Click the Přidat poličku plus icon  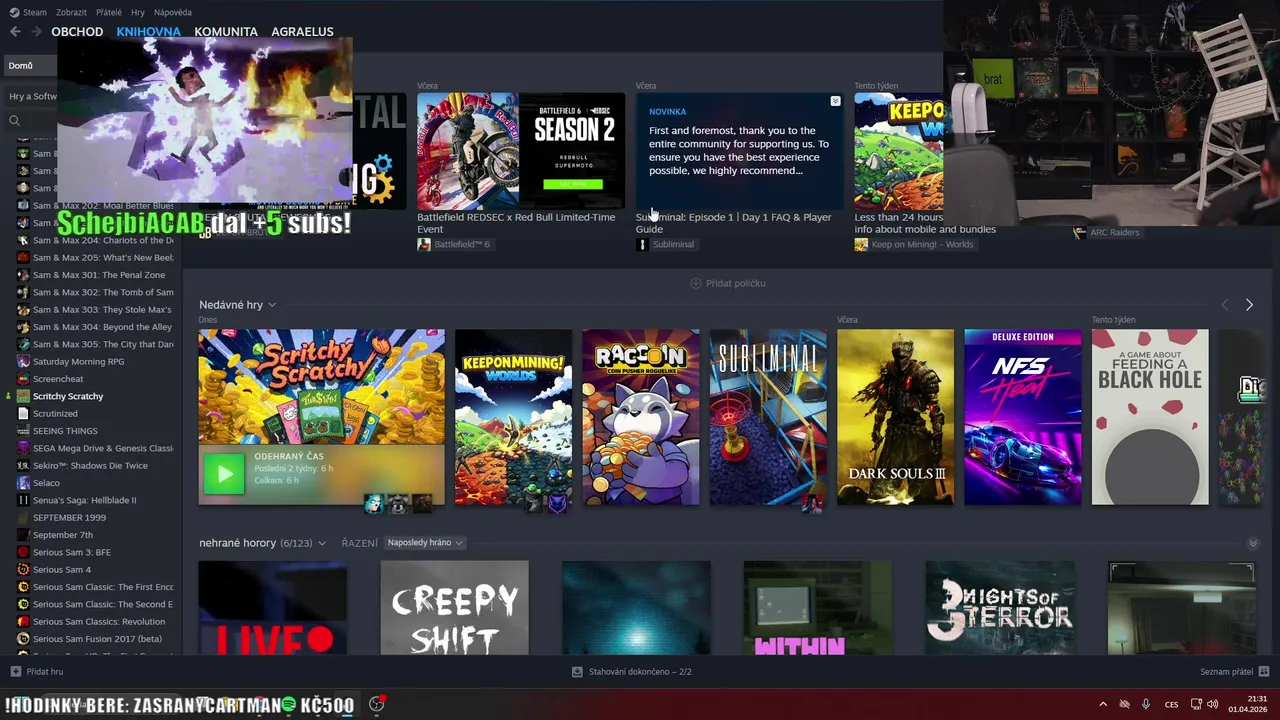tap(696, 283)
